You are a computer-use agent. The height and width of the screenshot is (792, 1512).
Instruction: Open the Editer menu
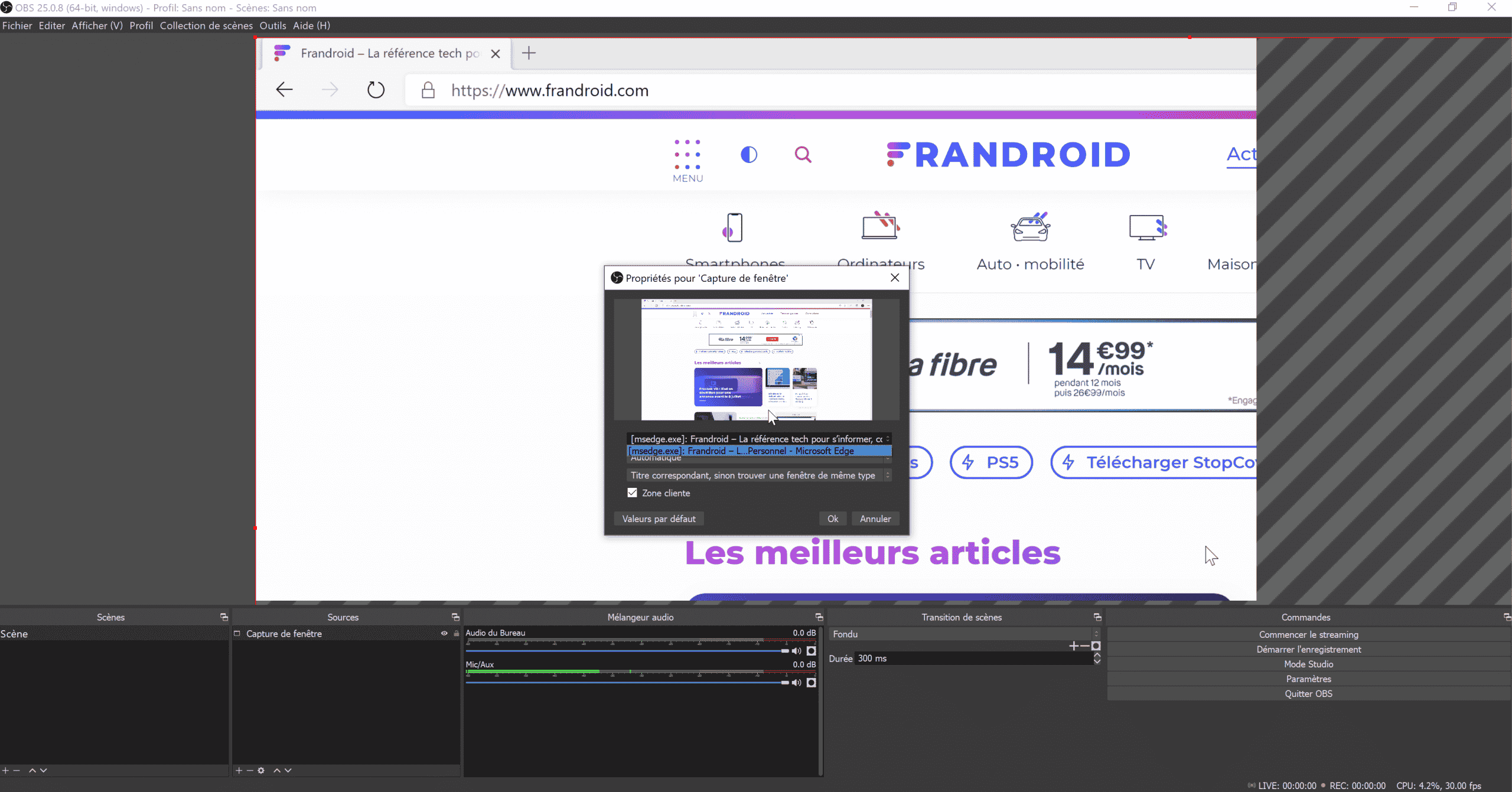pyautogui.click(x=52, y=25)
